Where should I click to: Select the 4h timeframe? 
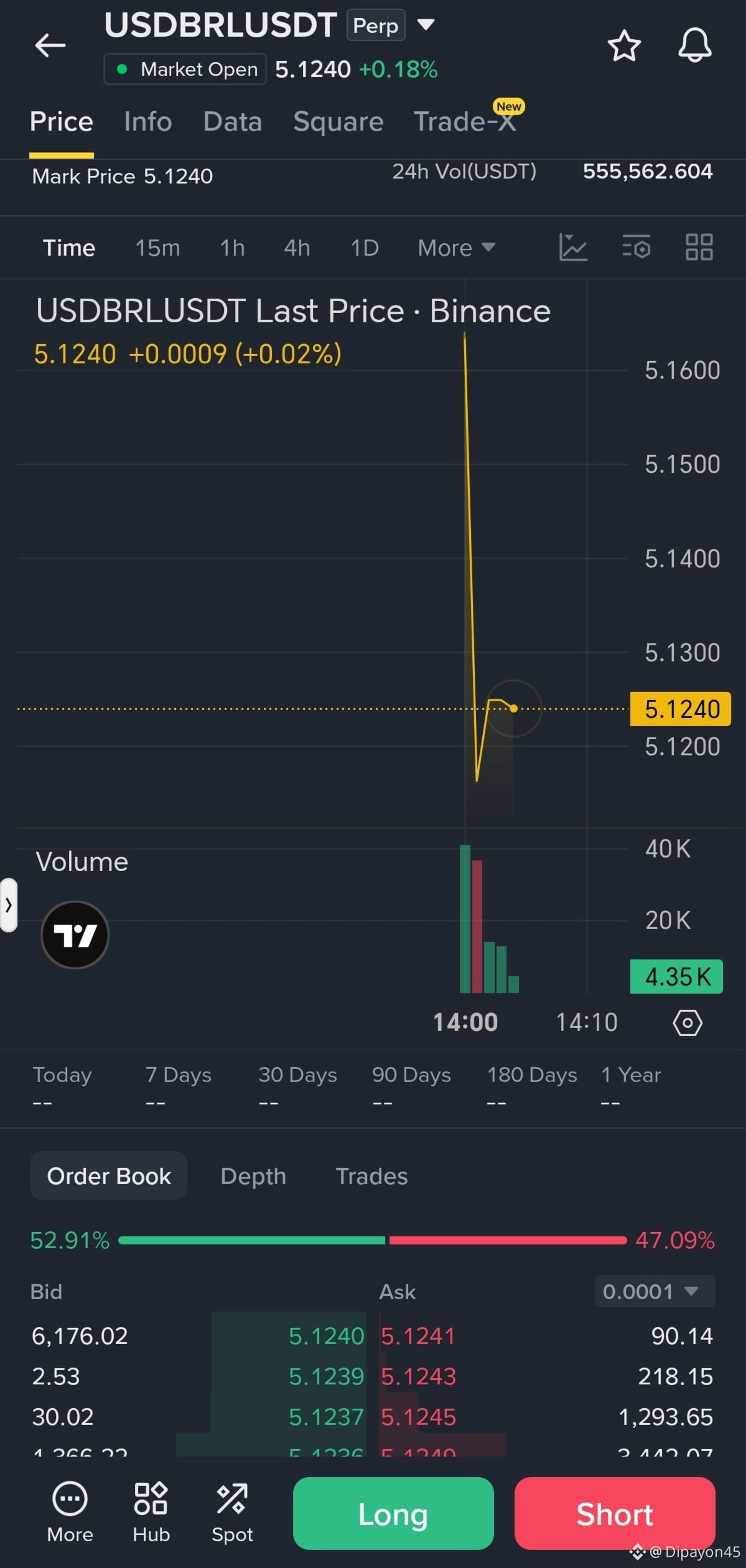(x=297, y=248)
